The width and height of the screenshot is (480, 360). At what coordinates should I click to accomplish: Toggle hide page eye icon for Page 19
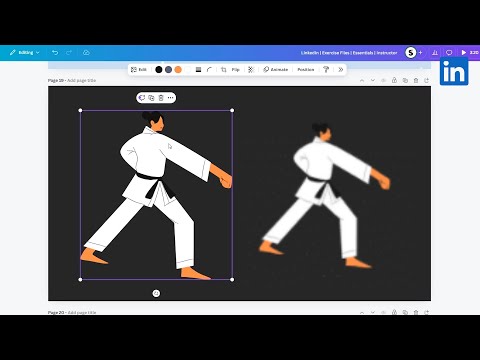tap(383, 80)
